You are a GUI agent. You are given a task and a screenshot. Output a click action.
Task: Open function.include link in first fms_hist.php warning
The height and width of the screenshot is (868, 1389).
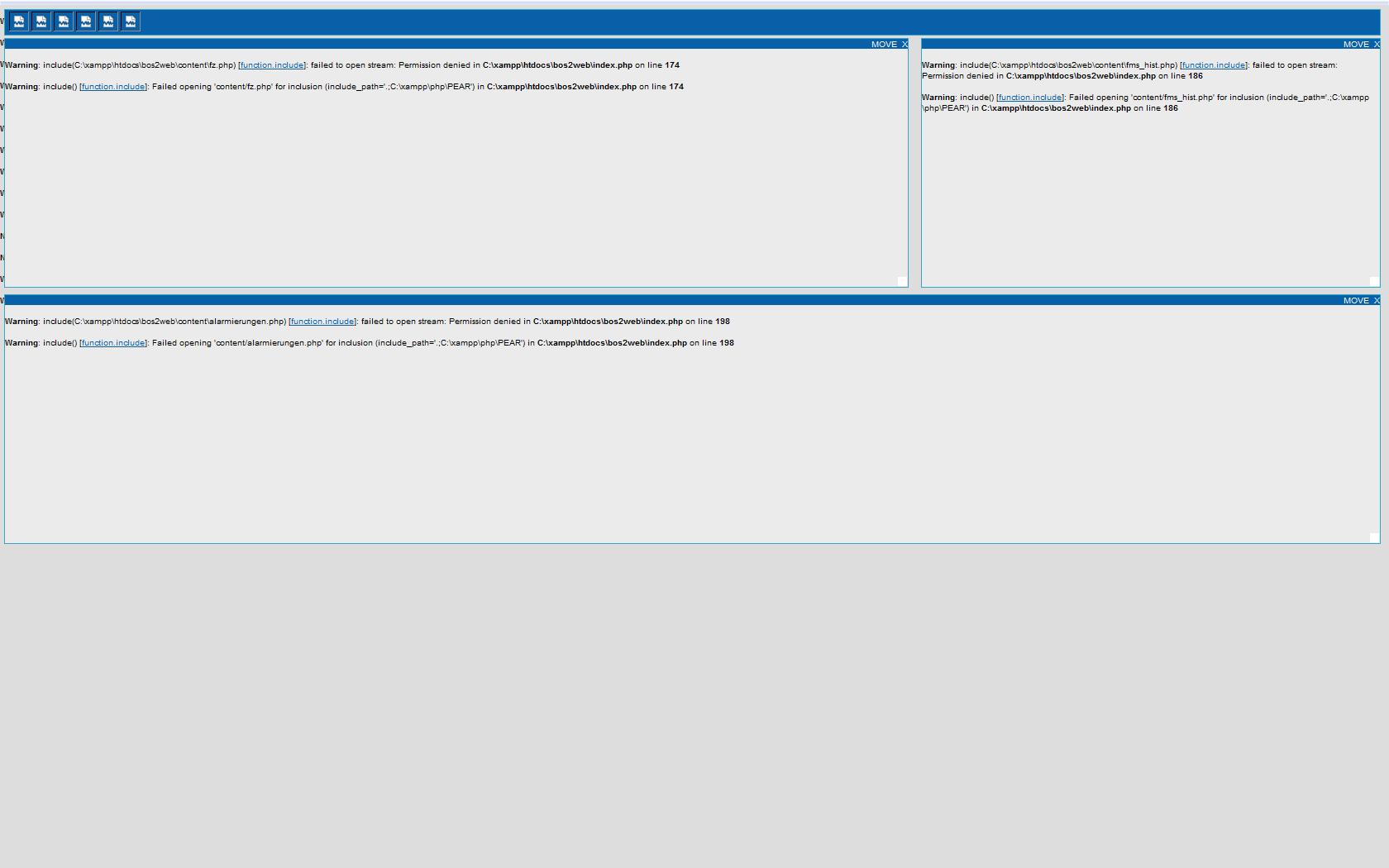coord(1213,65)
